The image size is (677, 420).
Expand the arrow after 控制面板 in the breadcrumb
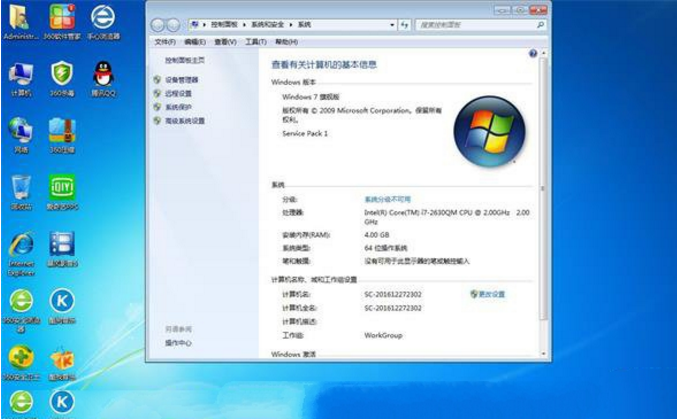click(244, 25)
